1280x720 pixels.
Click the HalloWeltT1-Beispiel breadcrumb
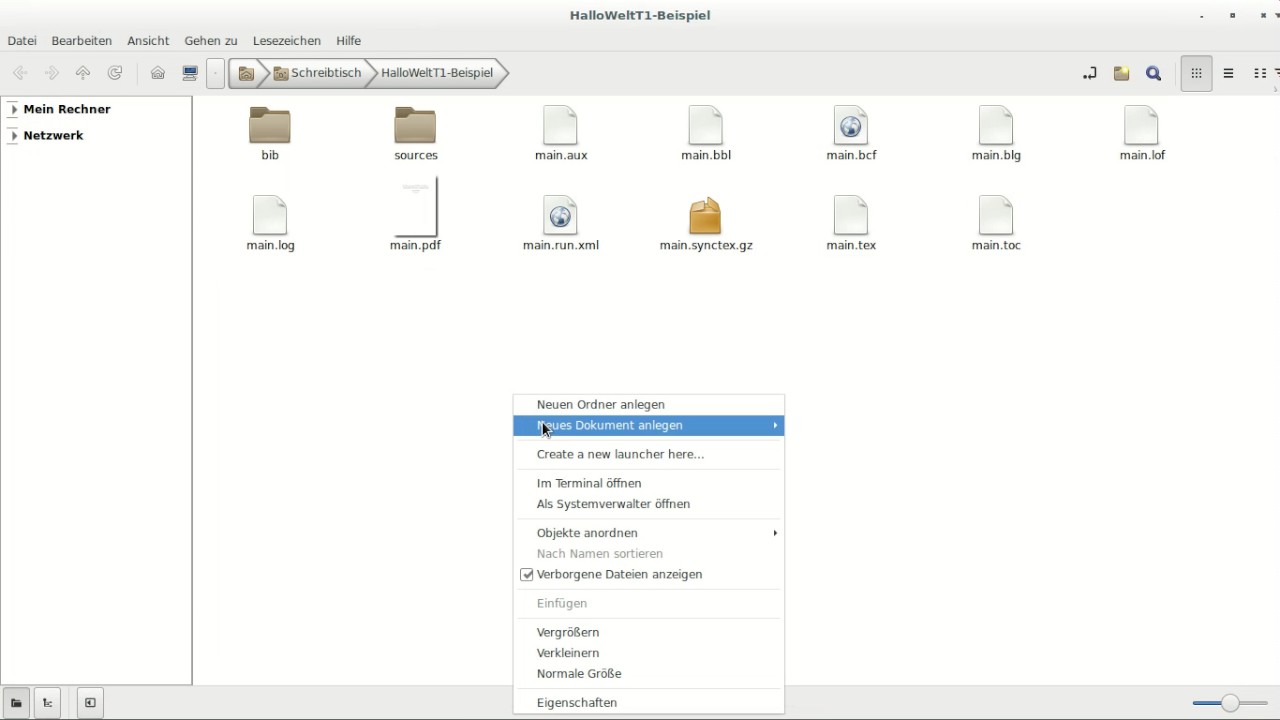click(x=437, y=73)
